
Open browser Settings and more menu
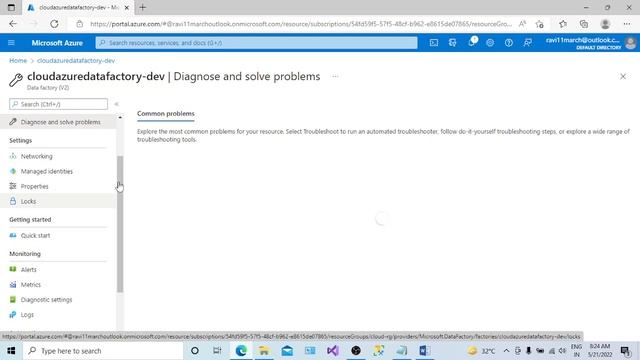[627, 24]
